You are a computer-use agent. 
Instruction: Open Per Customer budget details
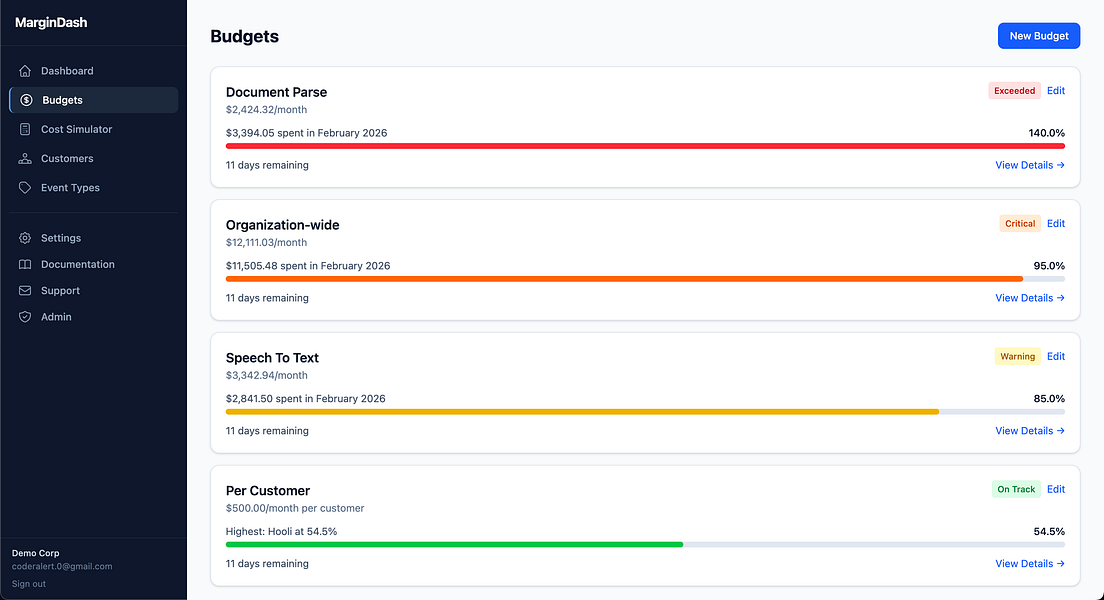(x=1029, y=563)
